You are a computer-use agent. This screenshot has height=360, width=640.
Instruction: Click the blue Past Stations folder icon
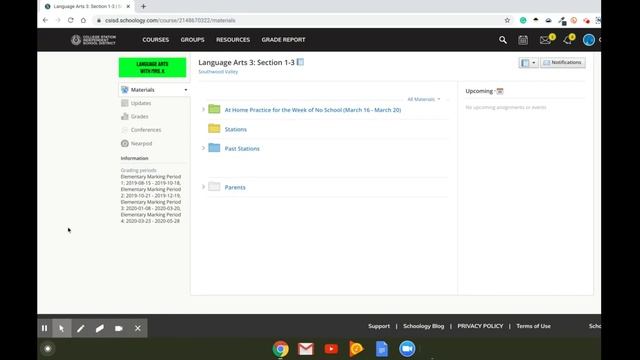pos(214,148)
